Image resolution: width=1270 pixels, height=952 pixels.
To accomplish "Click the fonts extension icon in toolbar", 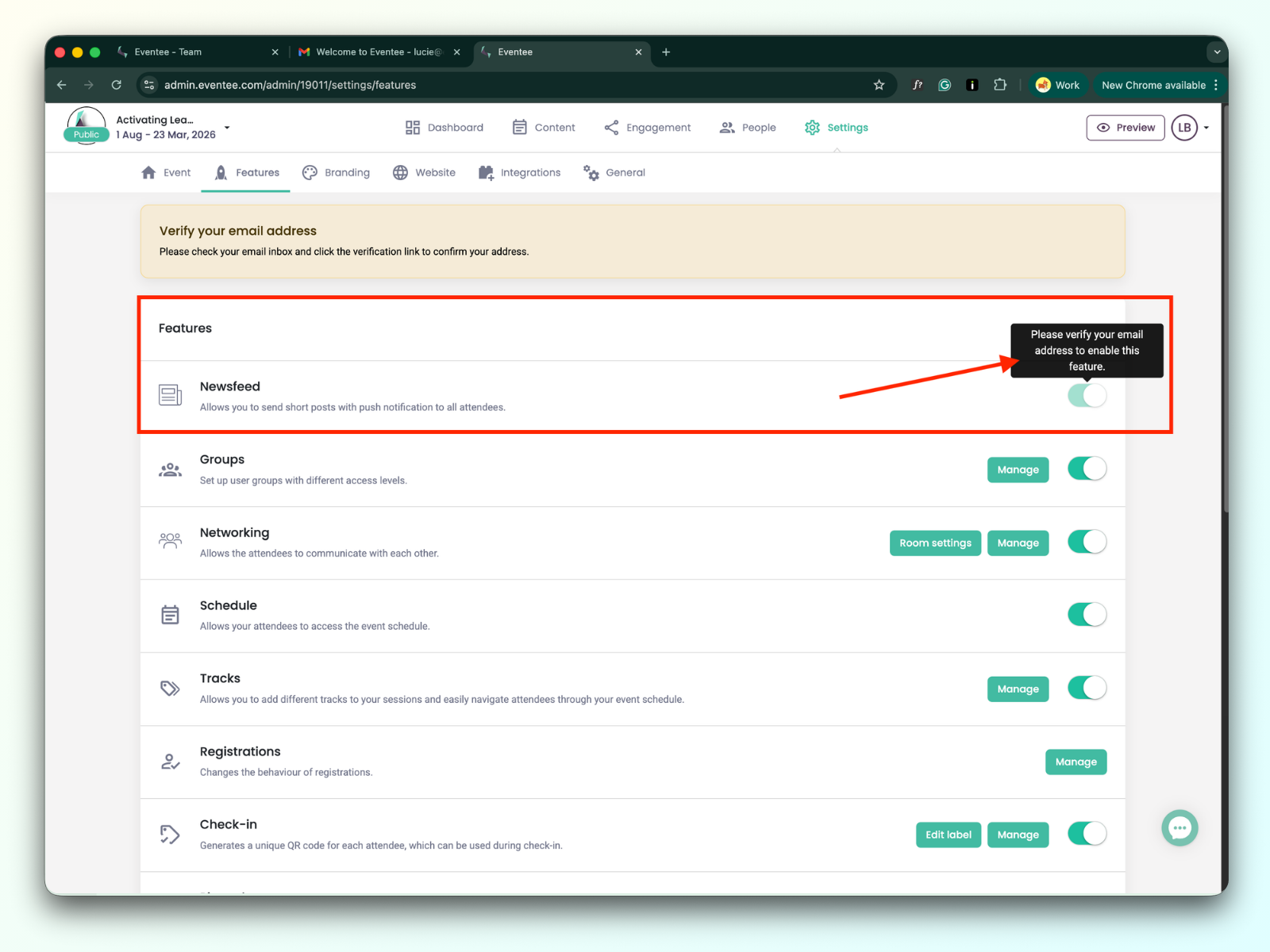I will pyautogui.click(x=918, y=85).
